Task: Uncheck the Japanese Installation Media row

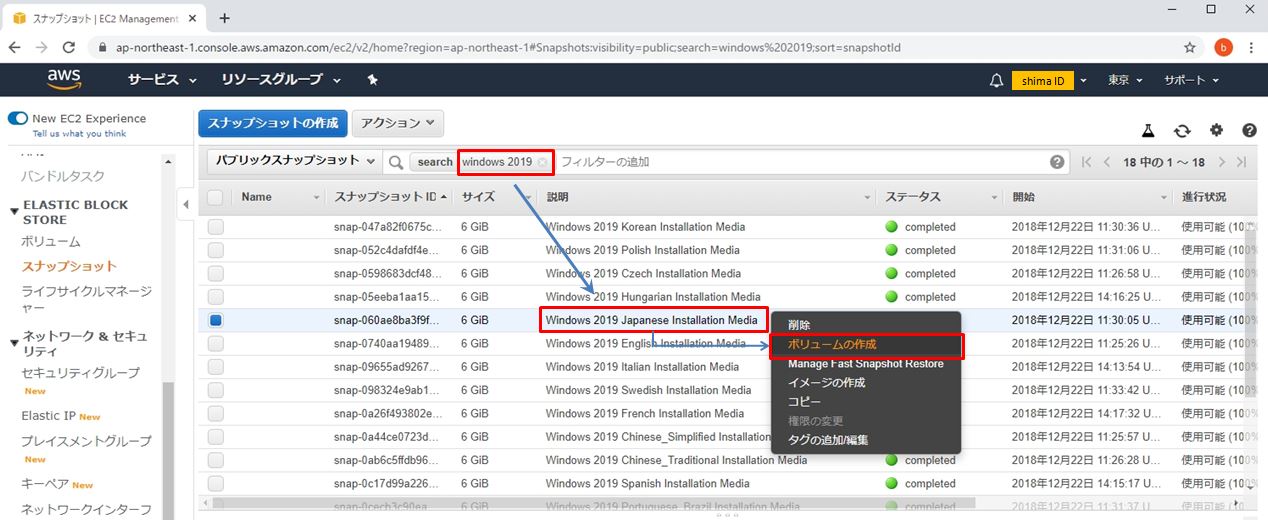Action: click(x=215, y=320)
